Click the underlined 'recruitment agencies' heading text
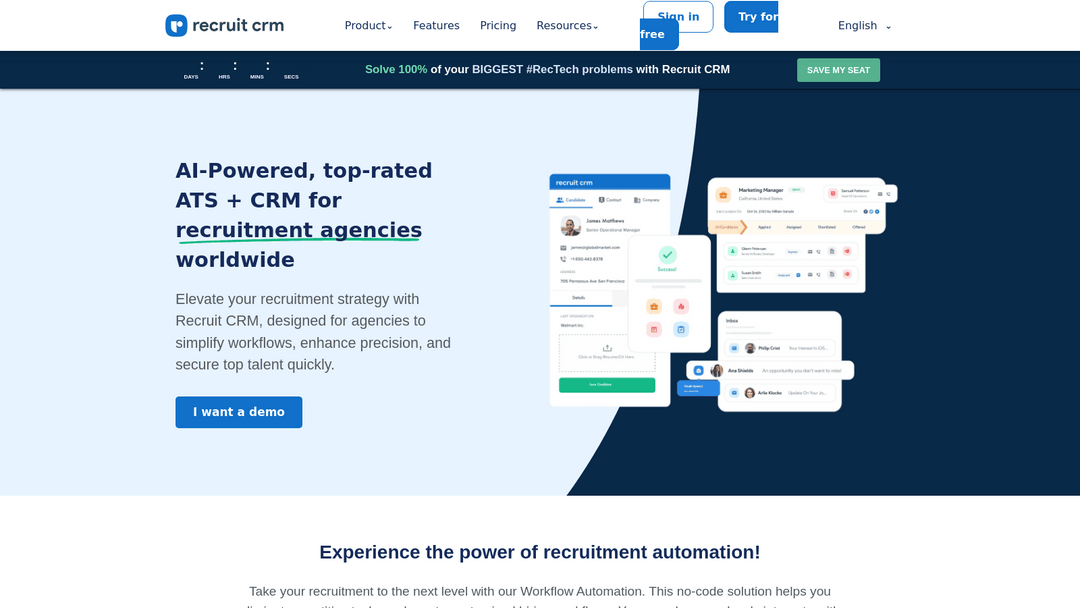The width and height of the screenshot is (1080, 608). 298,230
